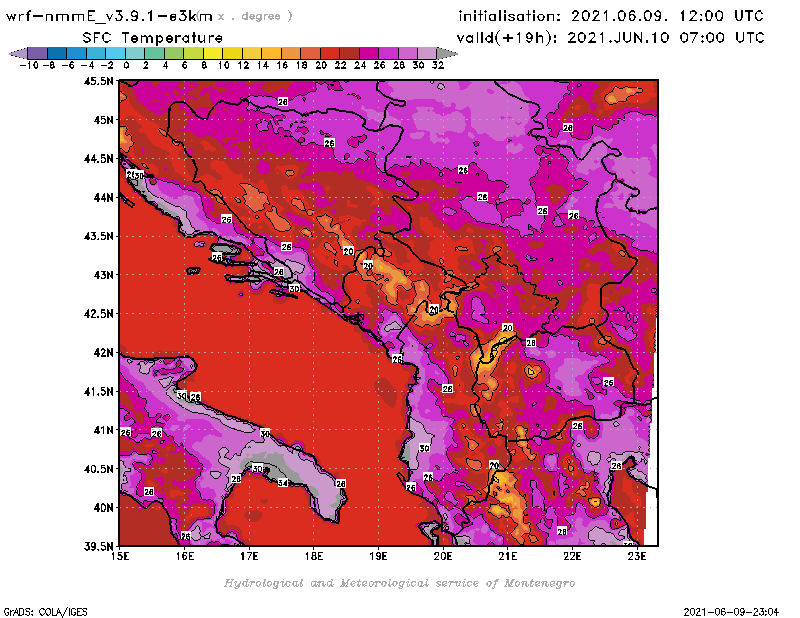Click the legend value '32'
Image resolution: width=800 pixels, height=618 pixels.
438,66
